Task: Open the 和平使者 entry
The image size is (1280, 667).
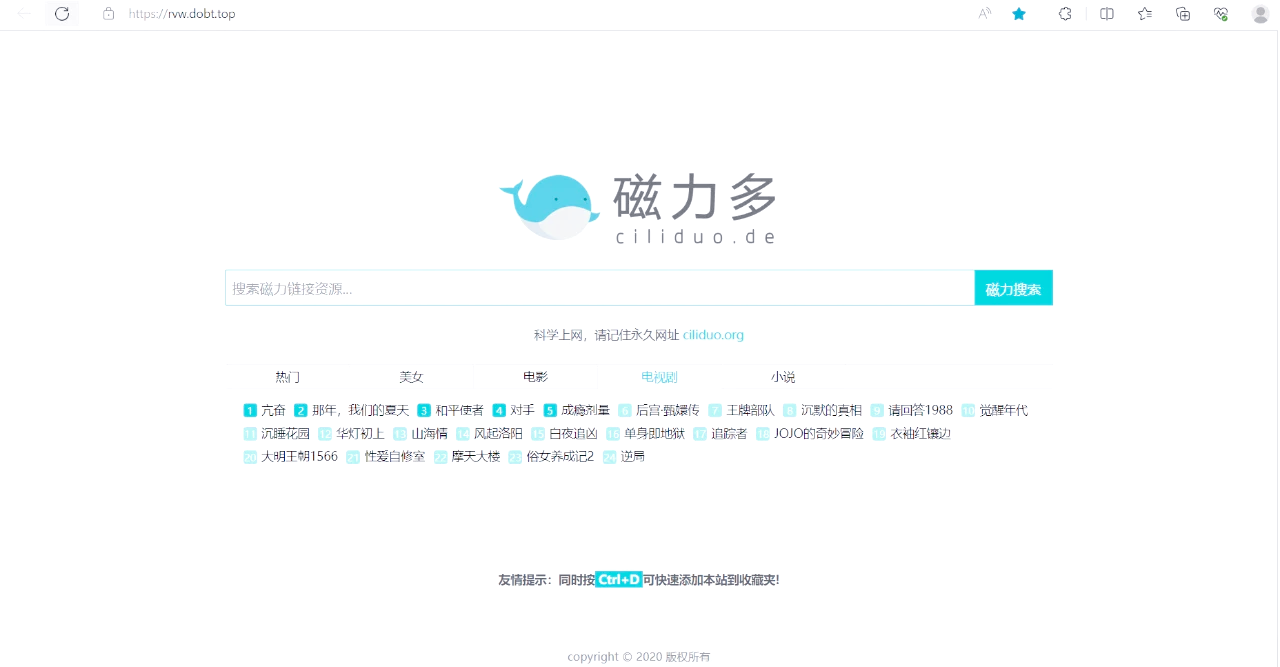Action: [459, 410]
